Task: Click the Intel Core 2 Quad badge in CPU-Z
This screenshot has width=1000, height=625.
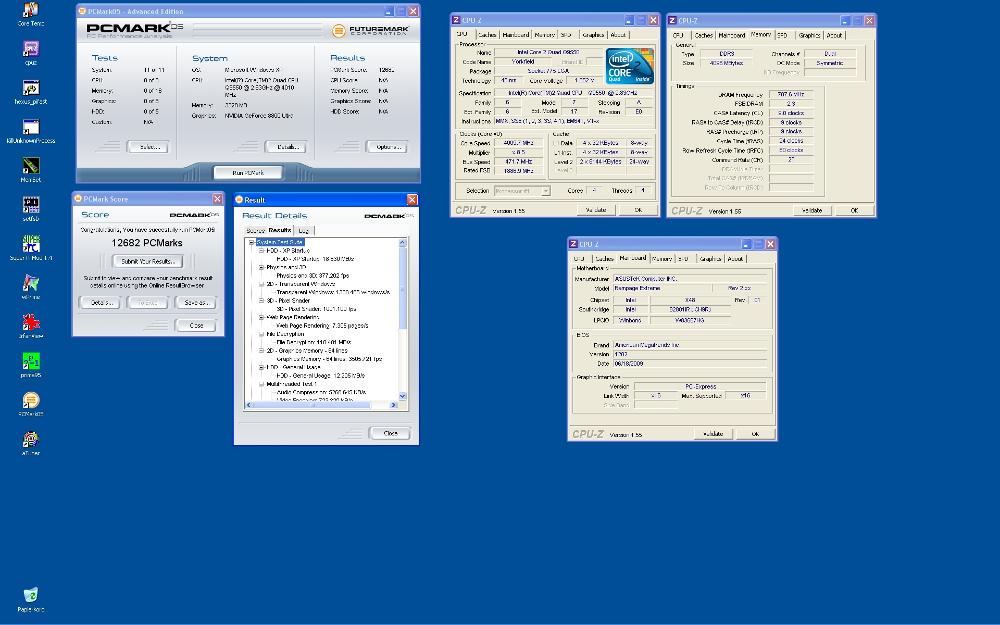Action: click(x=629, y=66)
